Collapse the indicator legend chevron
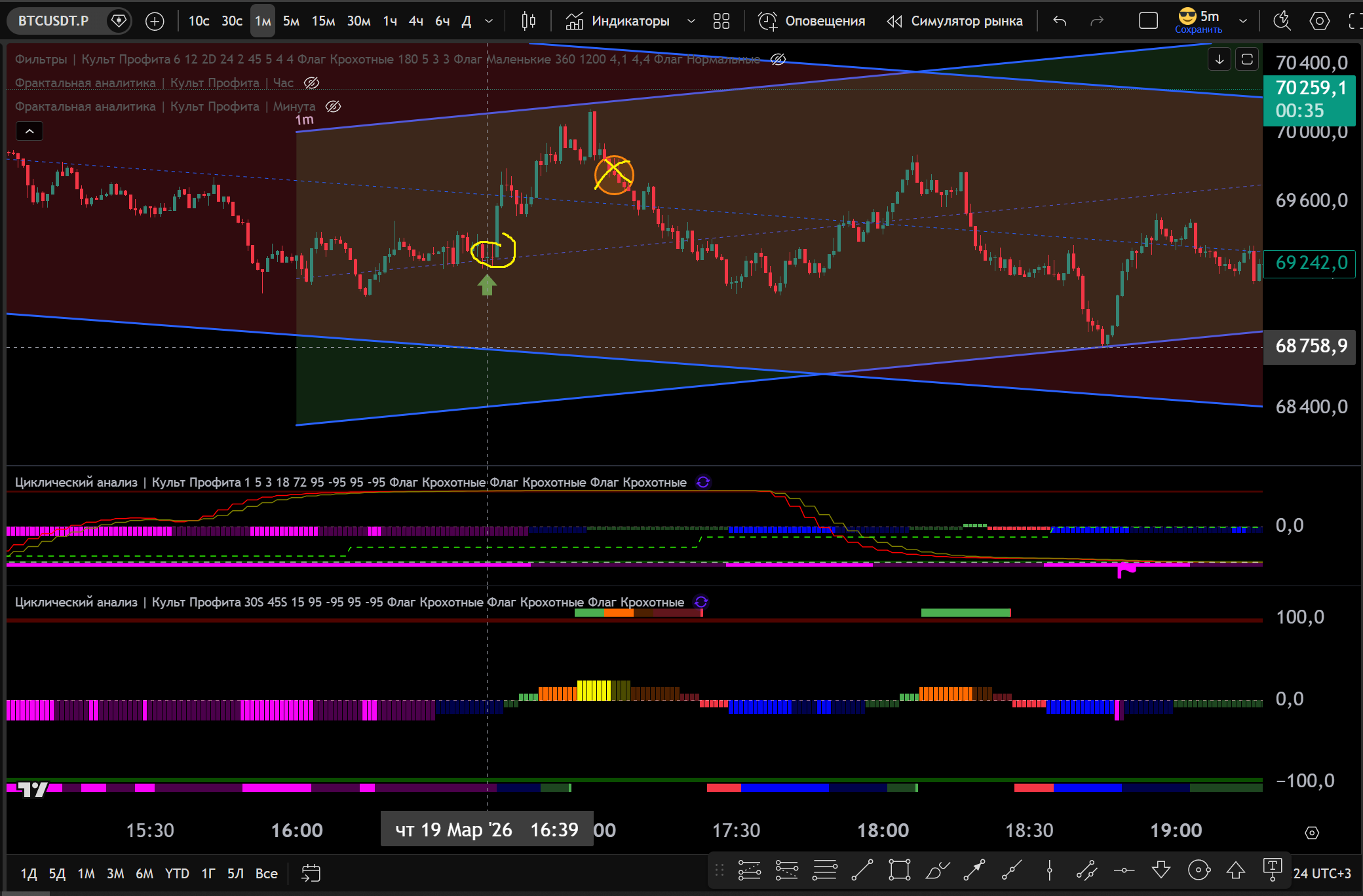This screenshot has width=1363, height=896. [29, 131]
